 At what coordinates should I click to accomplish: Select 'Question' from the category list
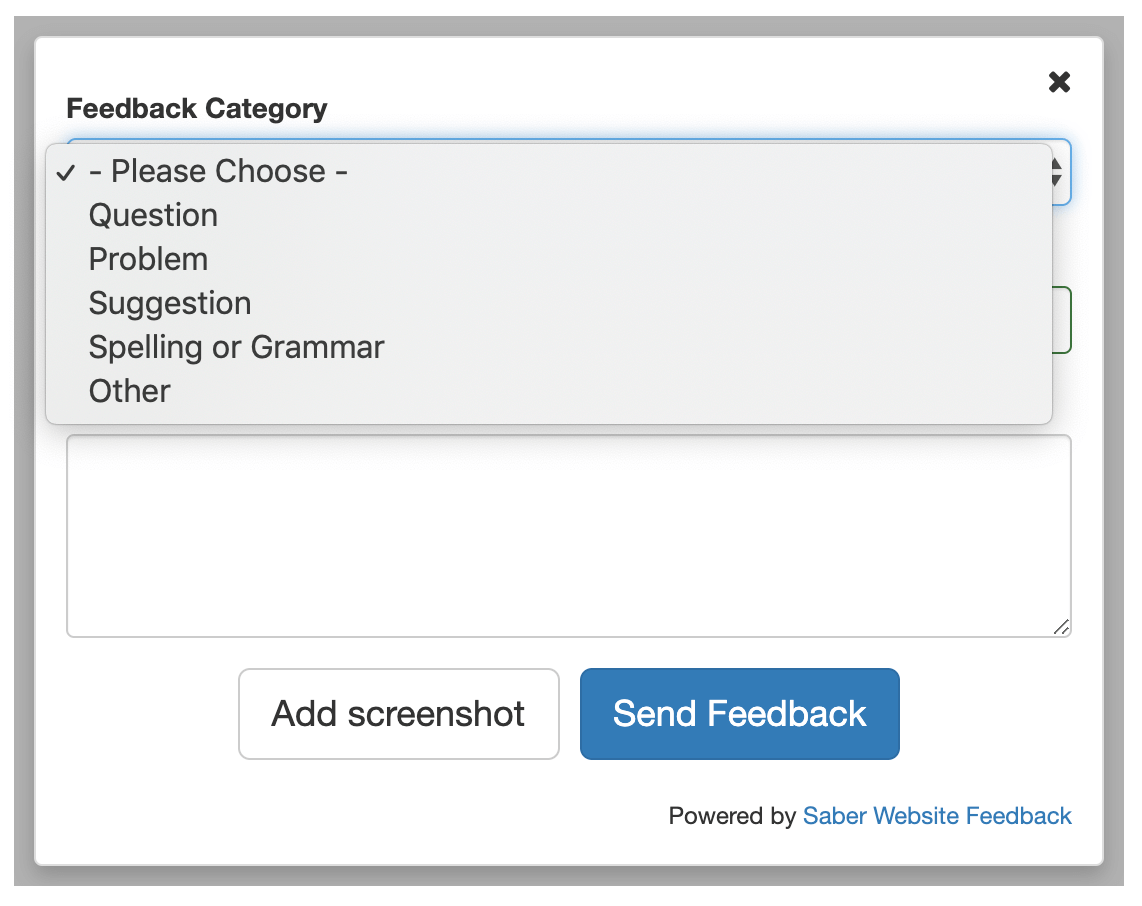point(153,215)
